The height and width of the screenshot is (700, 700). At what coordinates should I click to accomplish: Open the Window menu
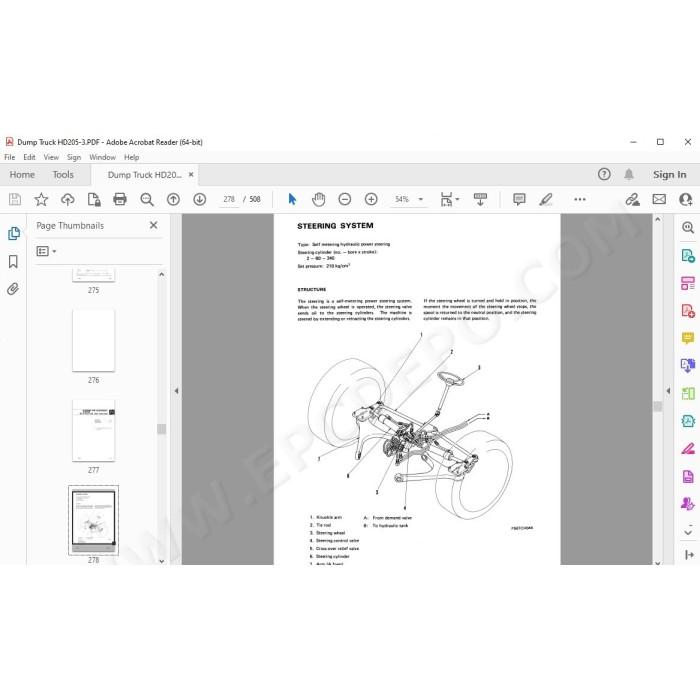point(102,157)
